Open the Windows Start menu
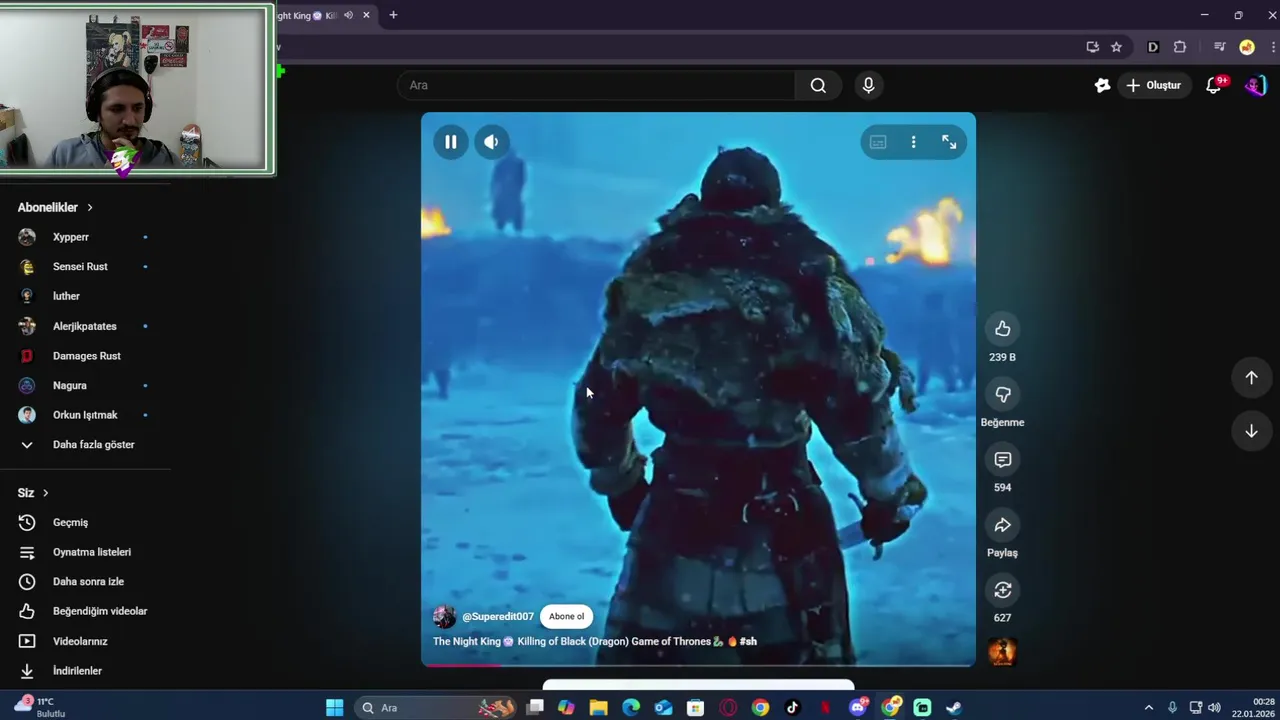 [x=335, y=708]
